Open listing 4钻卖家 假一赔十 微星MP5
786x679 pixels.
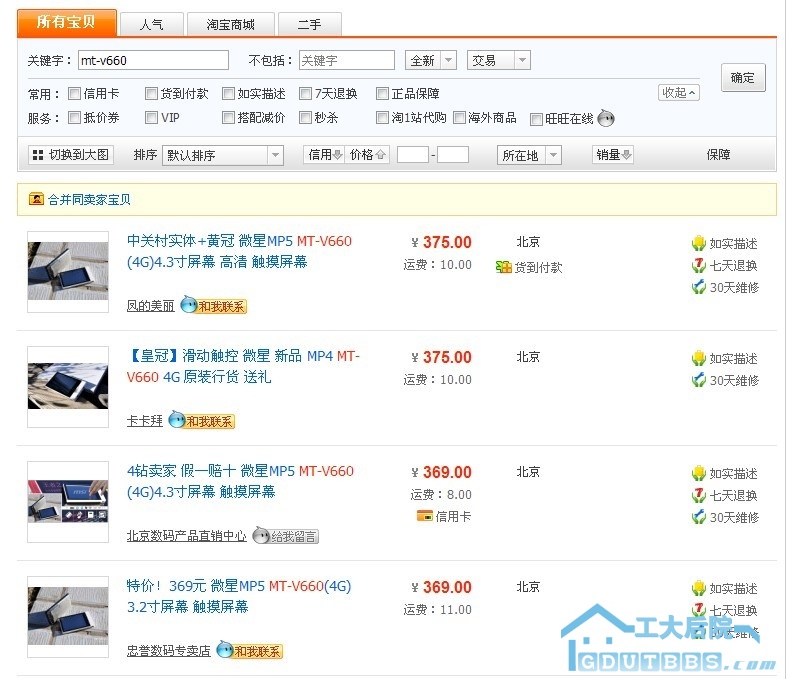pos(241,481)
